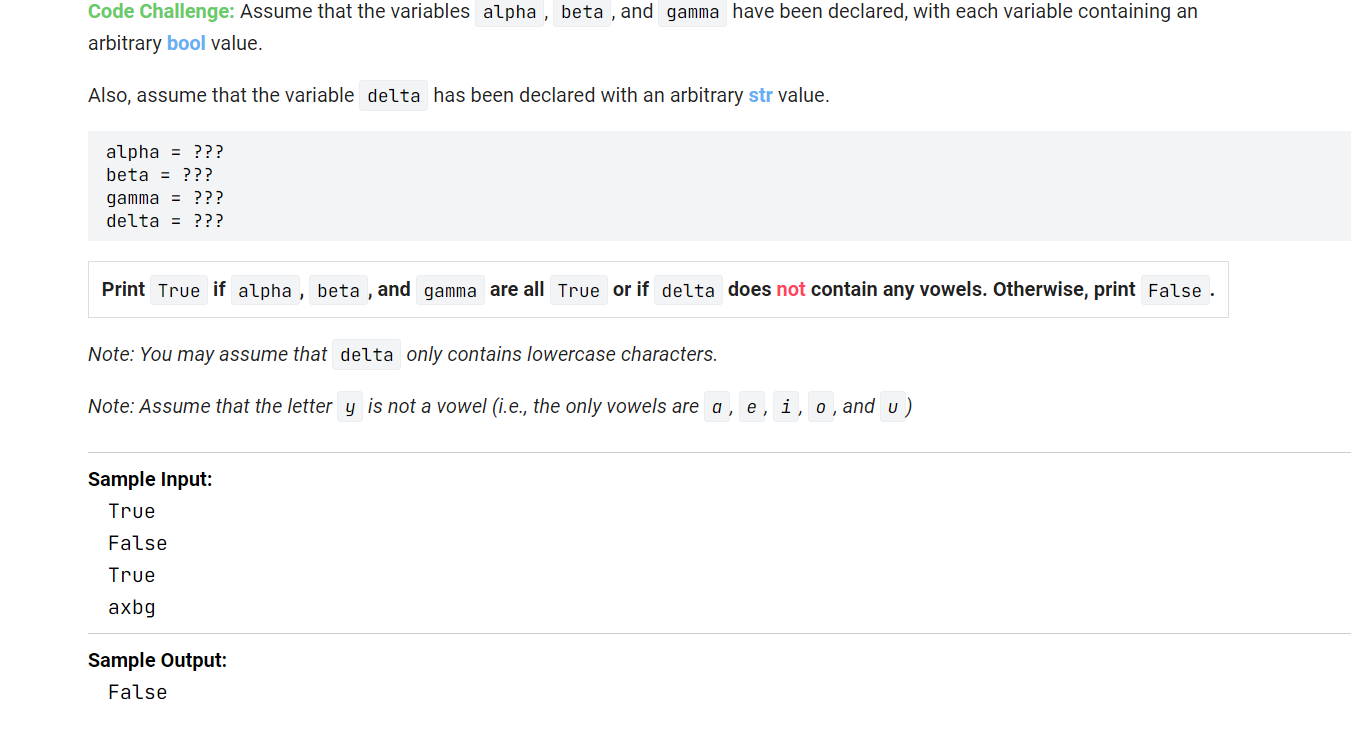Select the gamma inline code token
Image resolution: width=1351 pixels, height=740 pixels.
tap(693, 12)
